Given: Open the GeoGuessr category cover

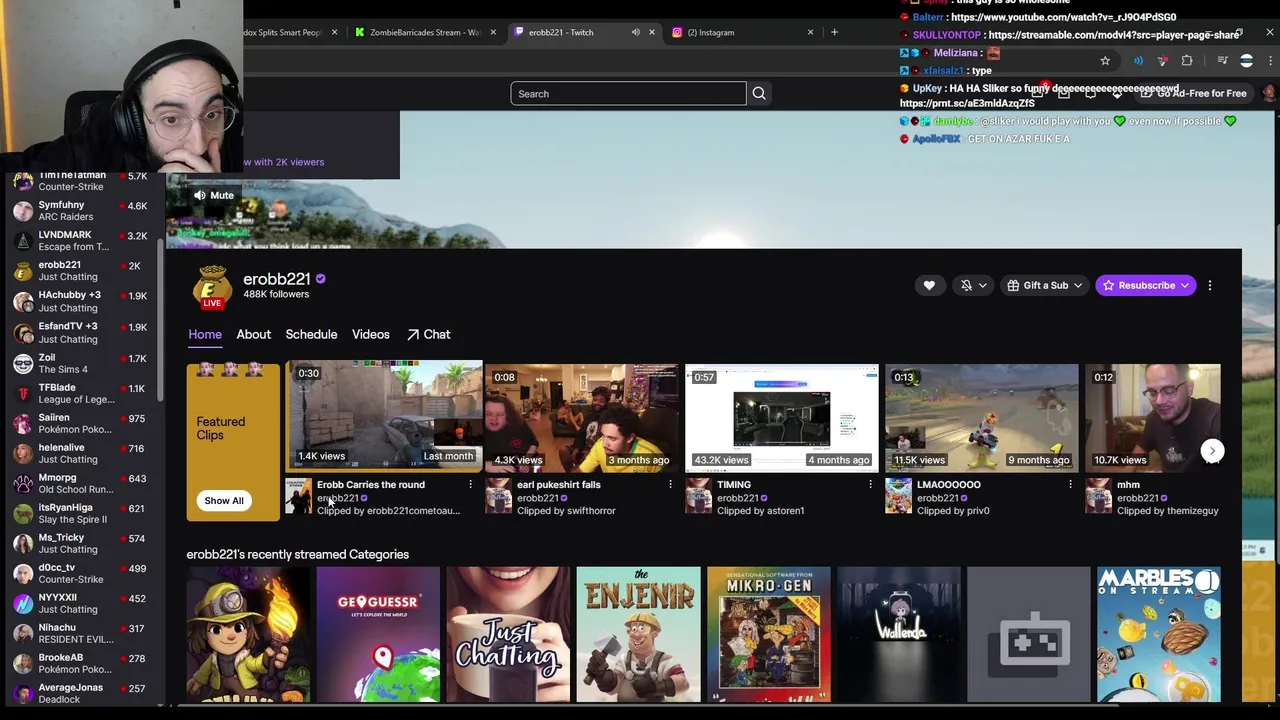Looking at the screenshot, I should (x=378, y=634).
